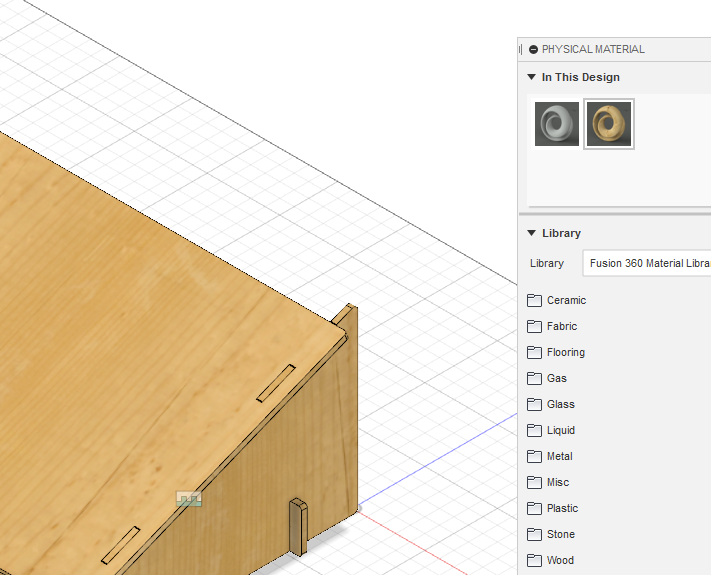The width and height of the screenshot is (711, 575).
Task: Select the wood material thumbnail
Action: [609, 124]
